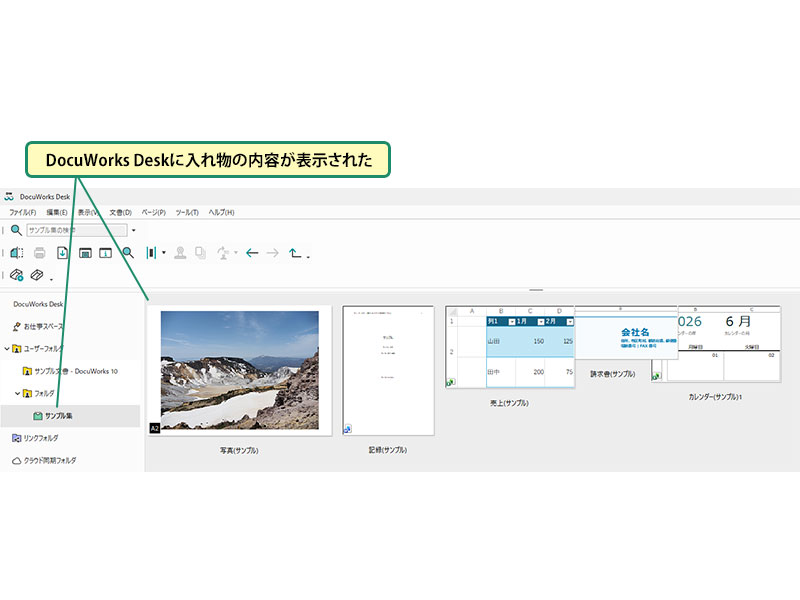Click the import document icon with down arrow

click(x=62, y=253)
